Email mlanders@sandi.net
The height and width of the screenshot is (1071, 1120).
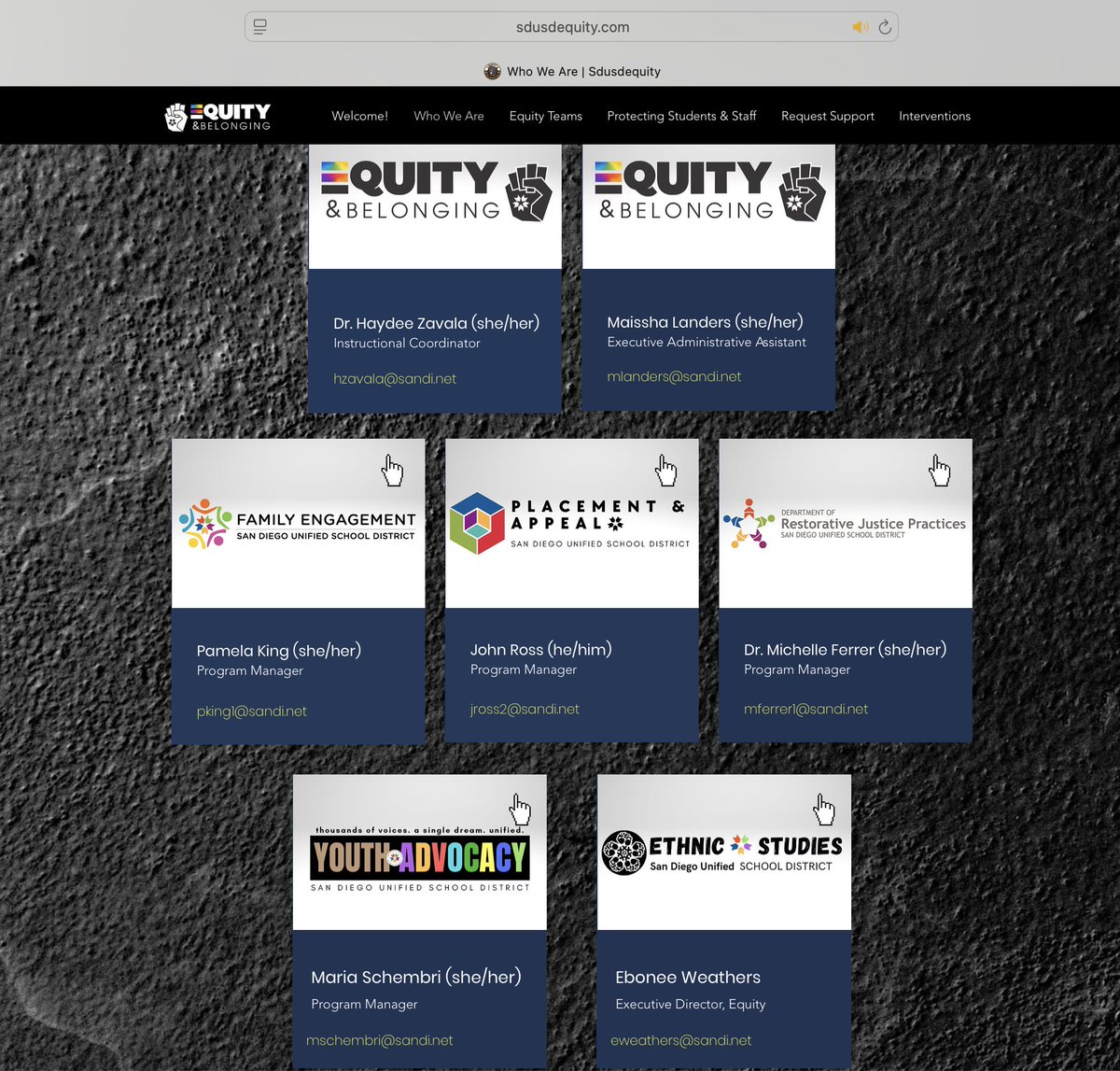click(674, 377)
